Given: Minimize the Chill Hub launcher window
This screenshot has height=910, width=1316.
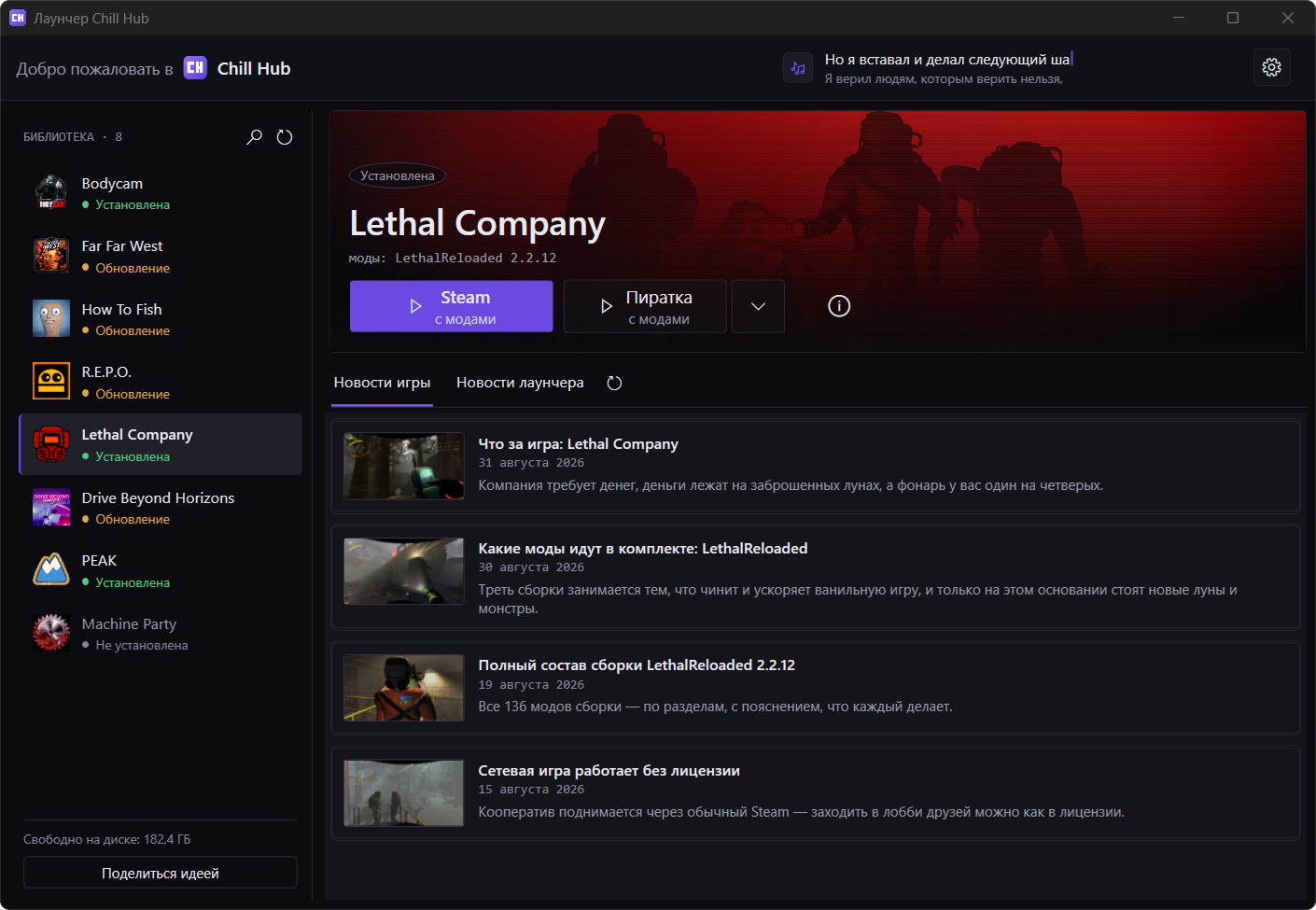Looking at the screenshot, I should 1179,18.
